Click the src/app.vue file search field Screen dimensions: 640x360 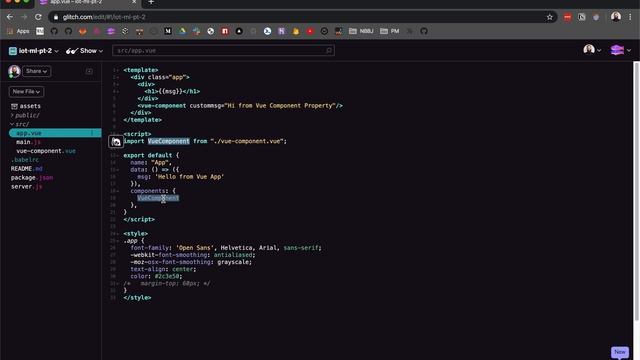(x=223, y=51)
